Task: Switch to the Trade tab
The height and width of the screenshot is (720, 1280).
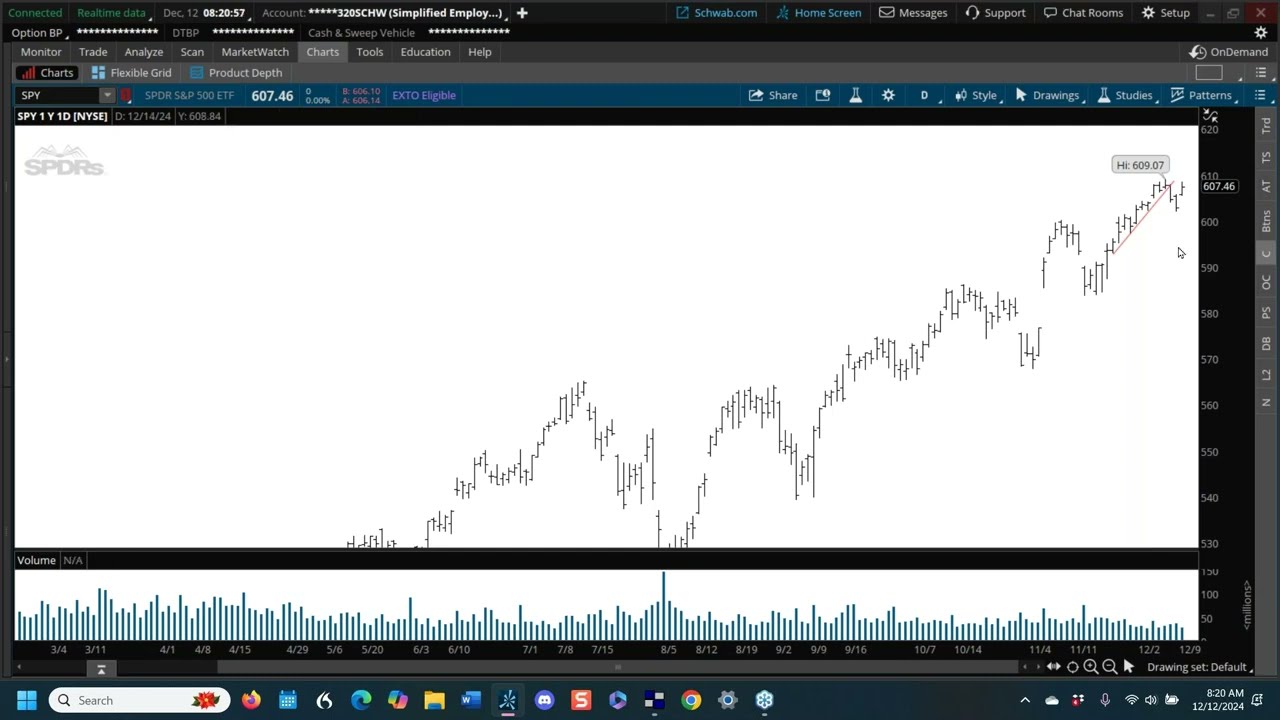Action: [93, 52]
